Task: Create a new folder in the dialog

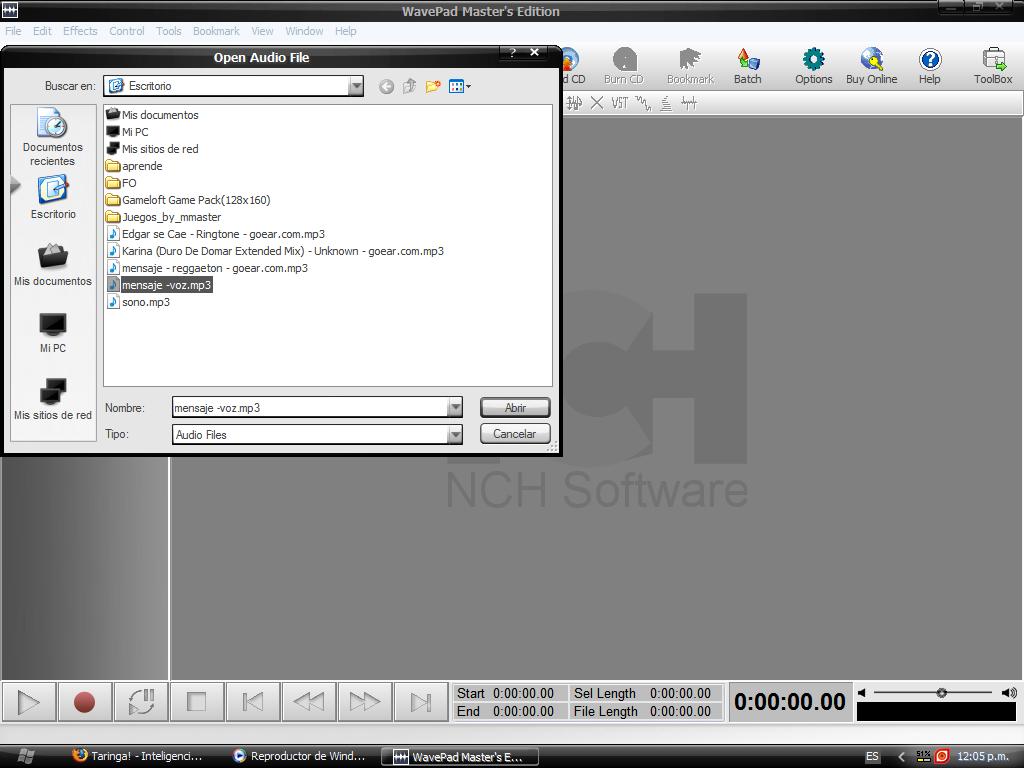Action: pyautogui.click(x=433, y=86)
